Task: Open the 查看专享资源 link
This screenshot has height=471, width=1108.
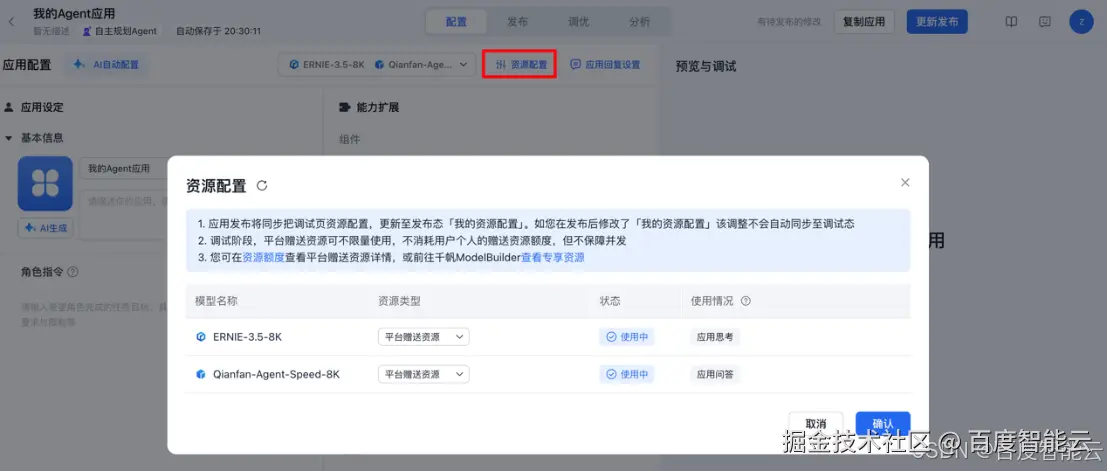Action: click(x=553, y=258)
